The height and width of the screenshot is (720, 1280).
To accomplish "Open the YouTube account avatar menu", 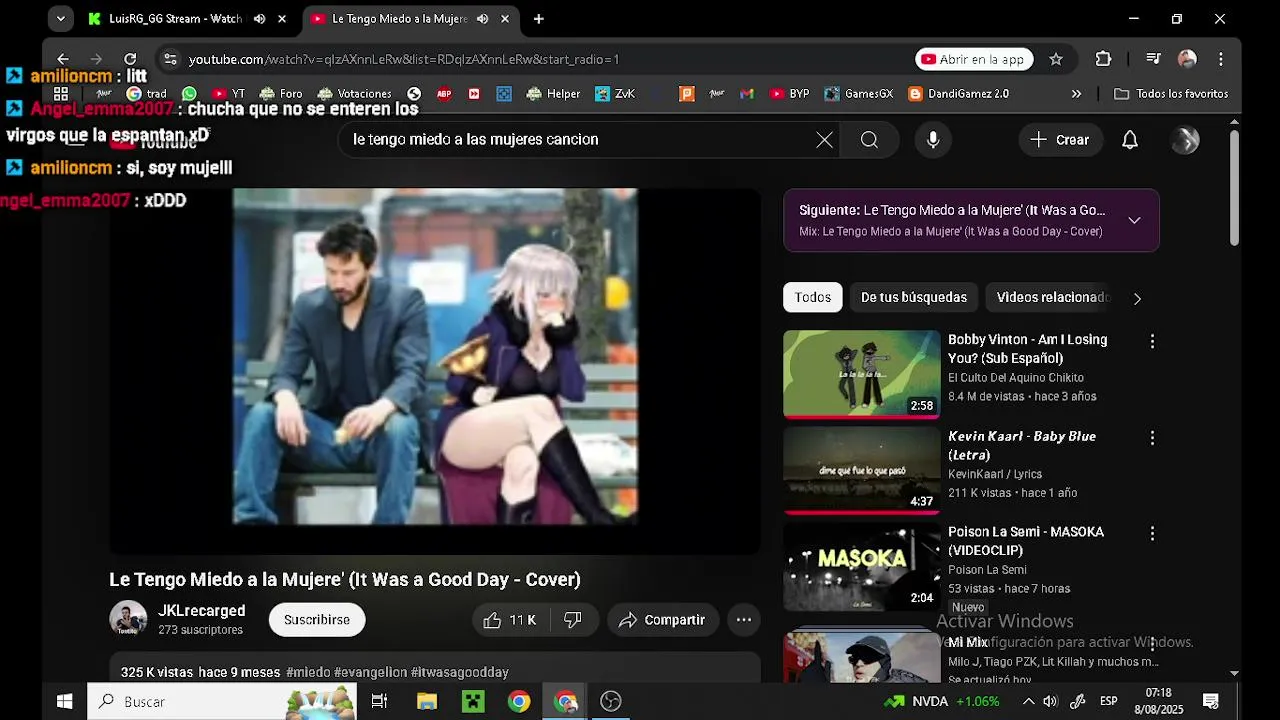I will coord(1186,140).
